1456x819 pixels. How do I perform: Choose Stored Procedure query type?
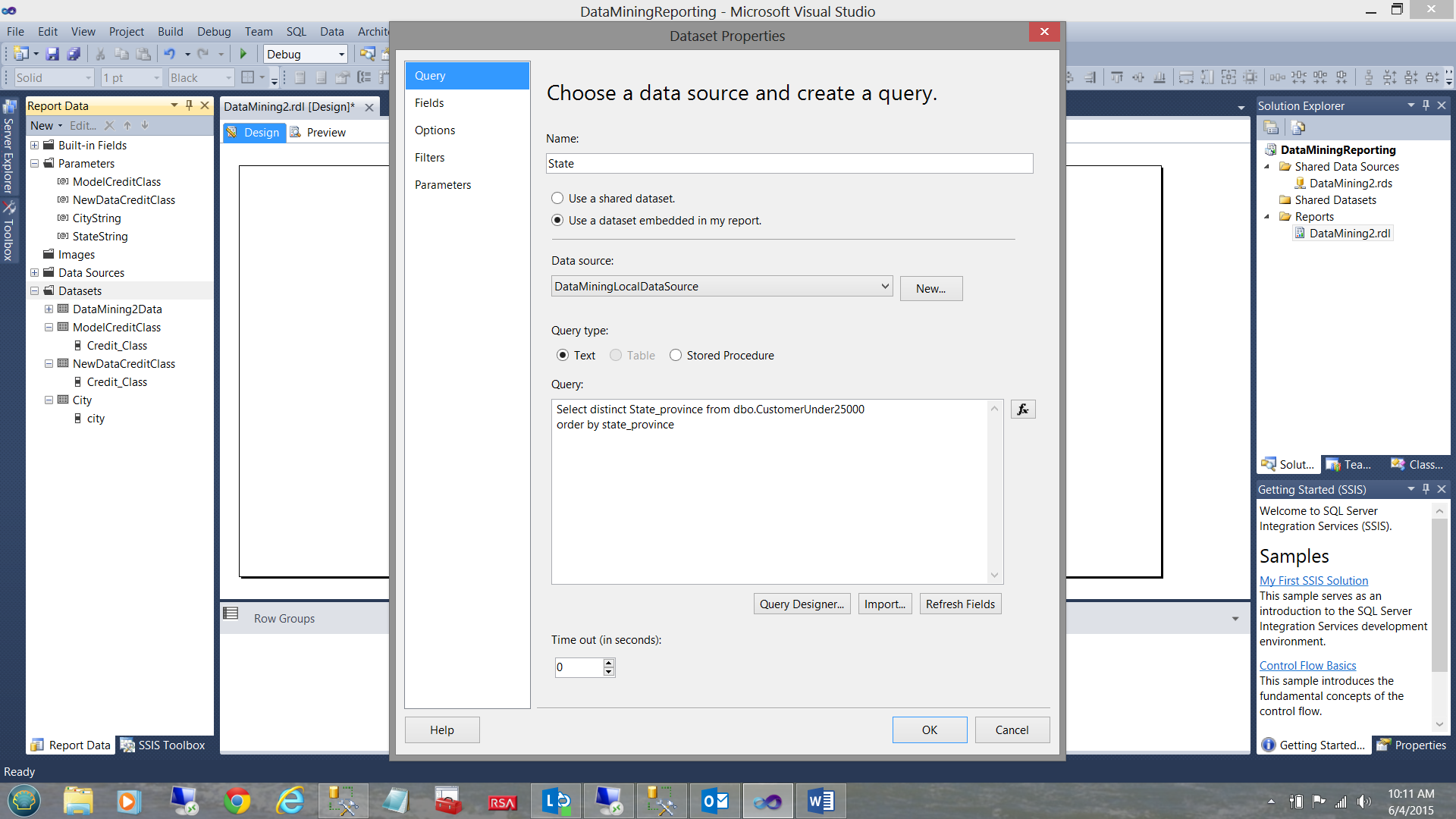click(676, 356)
